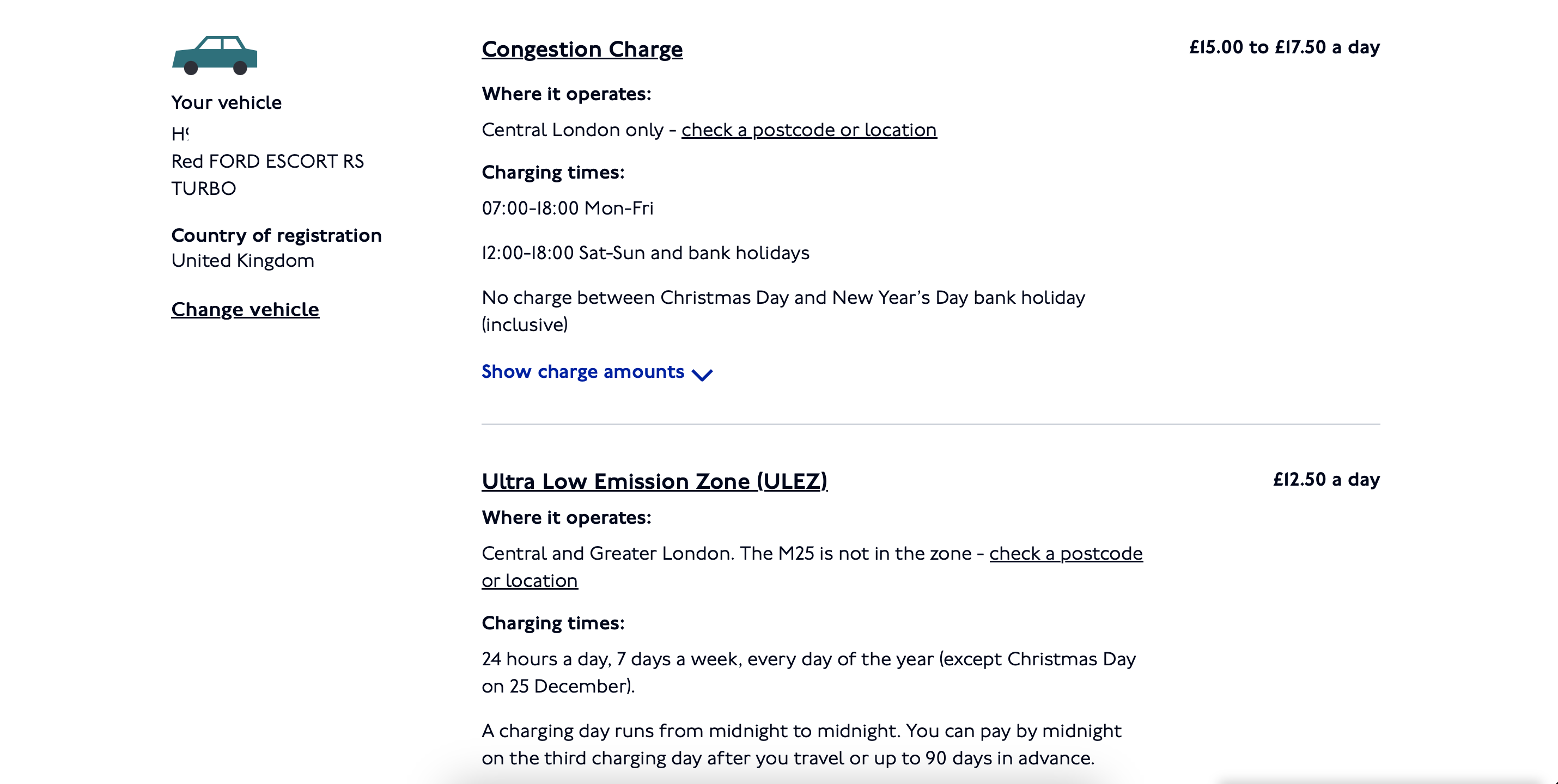The width and height of the screenshot is (1558, 784).
Task: Click the ULEZ Charging times heading
Action: point(553,623)
